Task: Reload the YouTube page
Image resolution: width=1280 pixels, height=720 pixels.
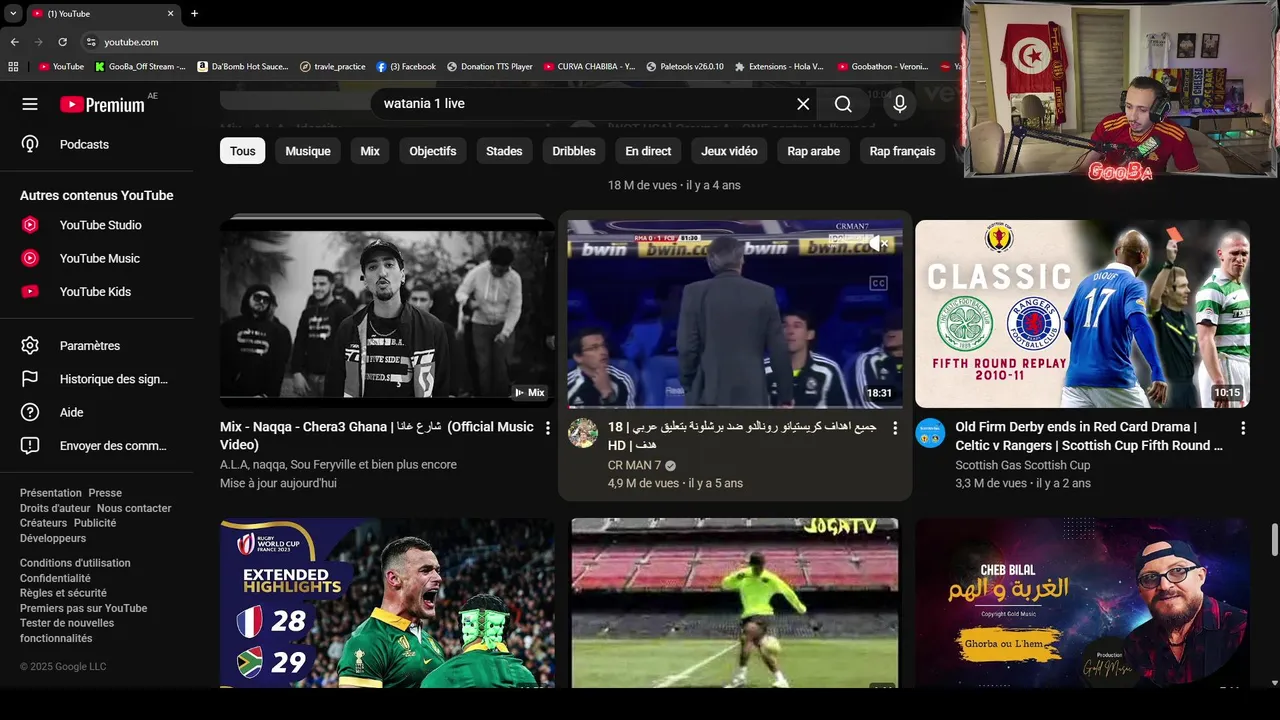Action: click(x=62, y=42)
